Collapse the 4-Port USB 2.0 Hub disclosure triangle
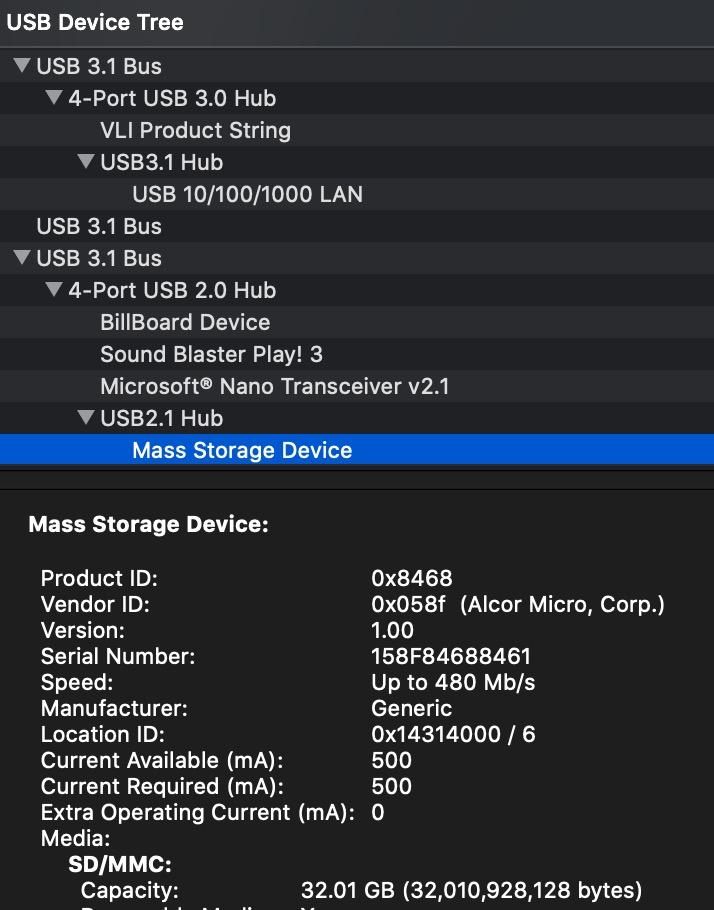Image resolution: width=714 pixels, height=910 pixels. click(54, 290)
